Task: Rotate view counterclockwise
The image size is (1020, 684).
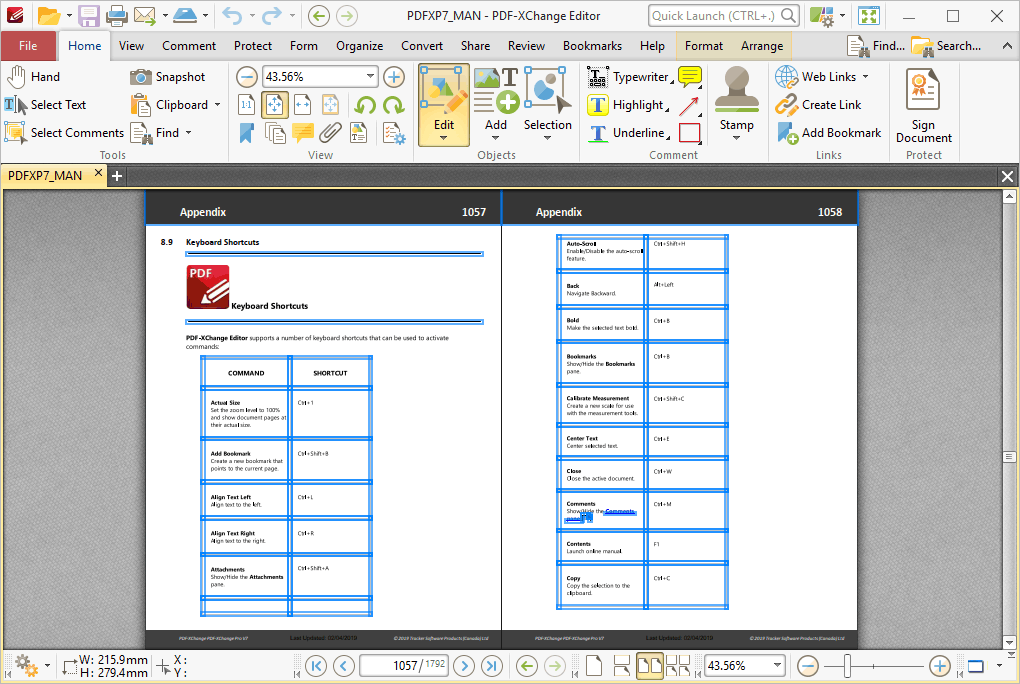Action: click(365, 105)
